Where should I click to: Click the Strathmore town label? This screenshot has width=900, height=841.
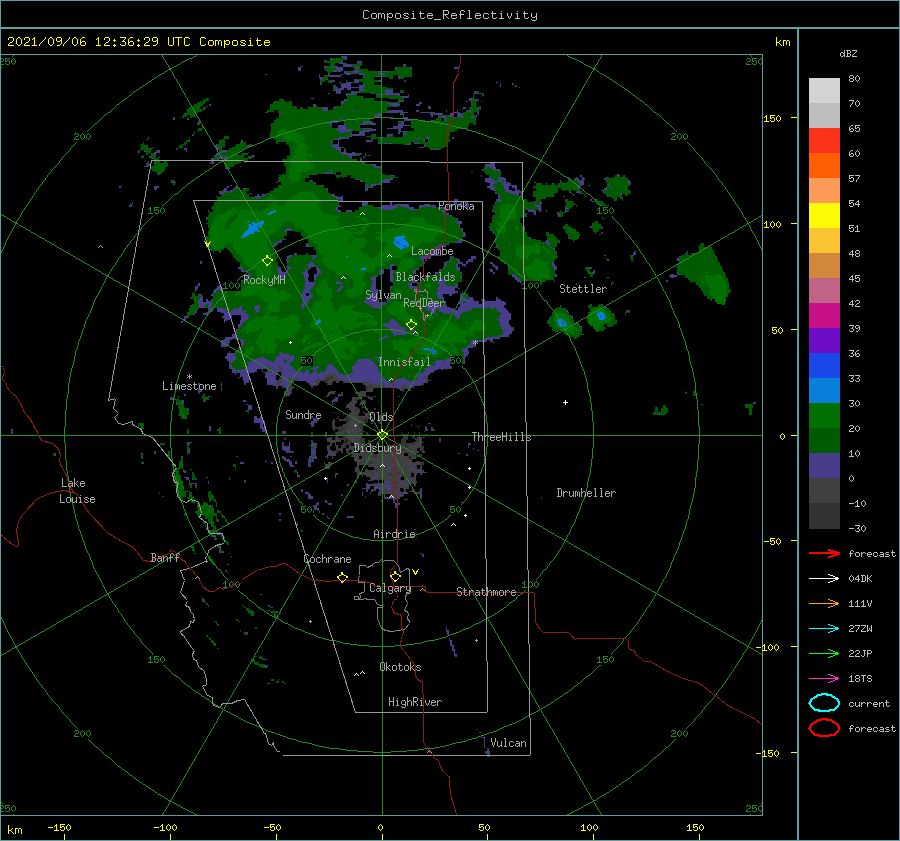486,592
